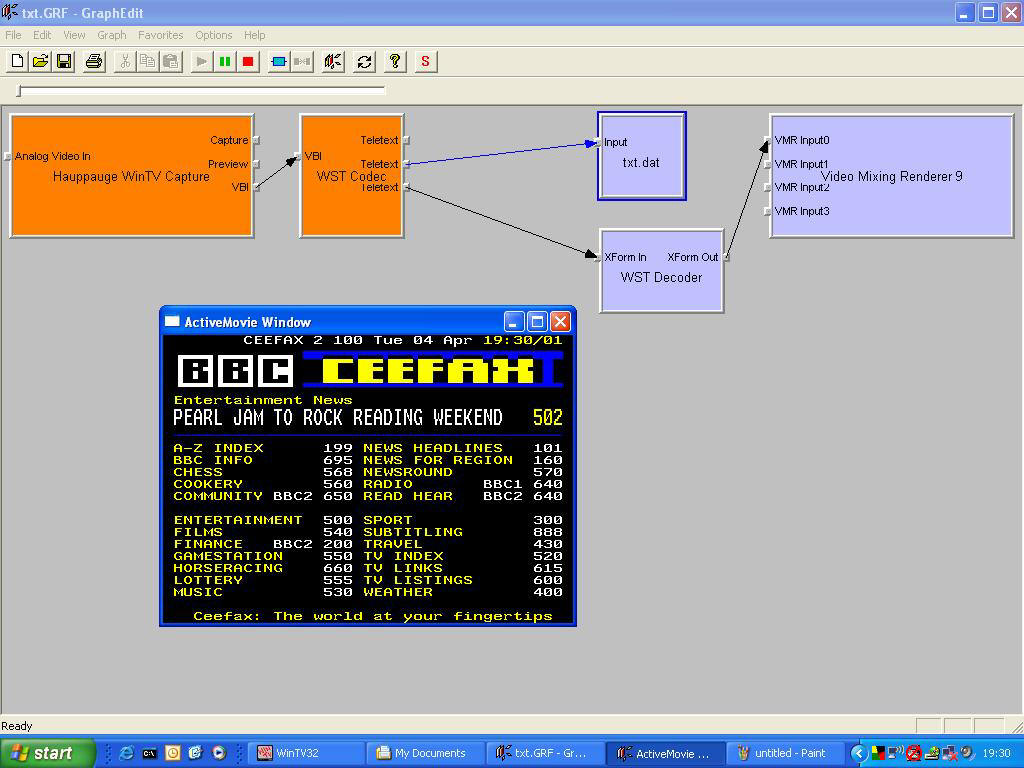Screen dimensions: 1024x768
Task: Click the LOTTERY 555 teletext entry
Action: (263, 580)
